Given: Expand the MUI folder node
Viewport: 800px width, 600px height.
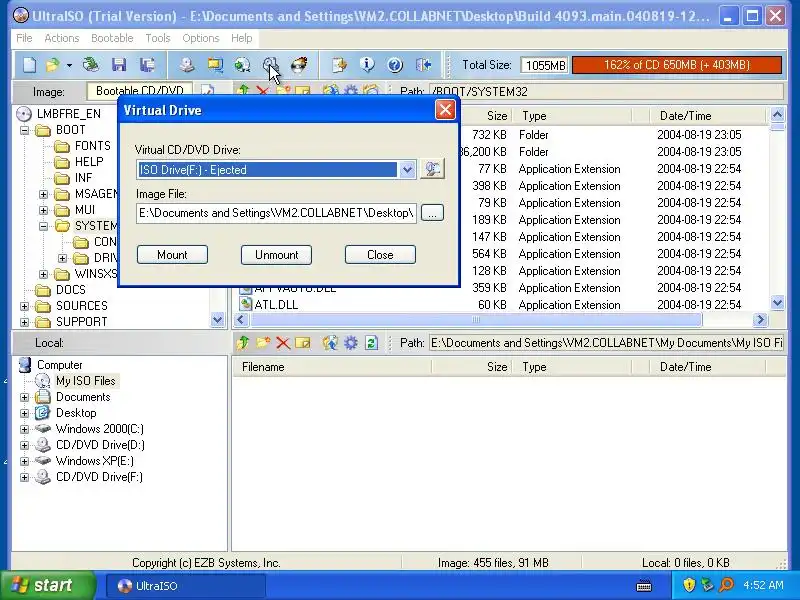Looking at the screenshot, I should point(43,210).
